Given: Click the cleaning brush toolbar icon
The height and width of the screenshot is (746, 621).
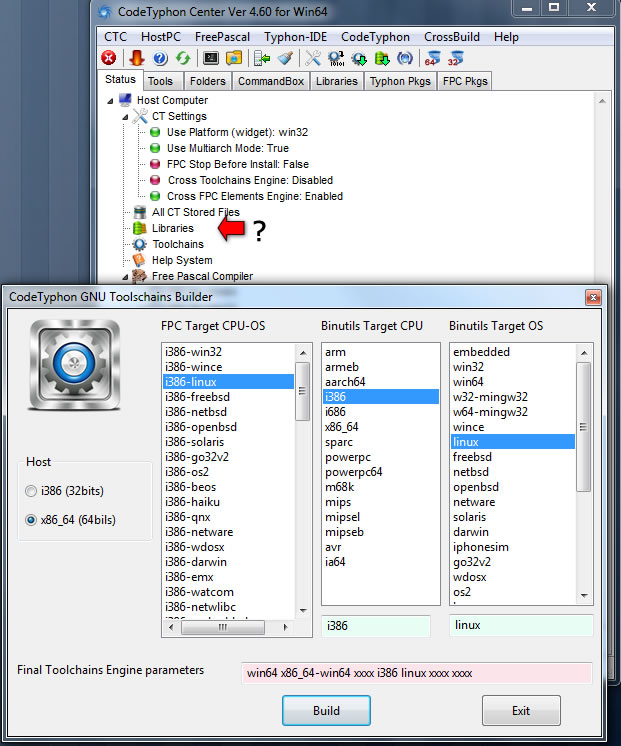Looking at the screenshot, I should tap(286, 58).
